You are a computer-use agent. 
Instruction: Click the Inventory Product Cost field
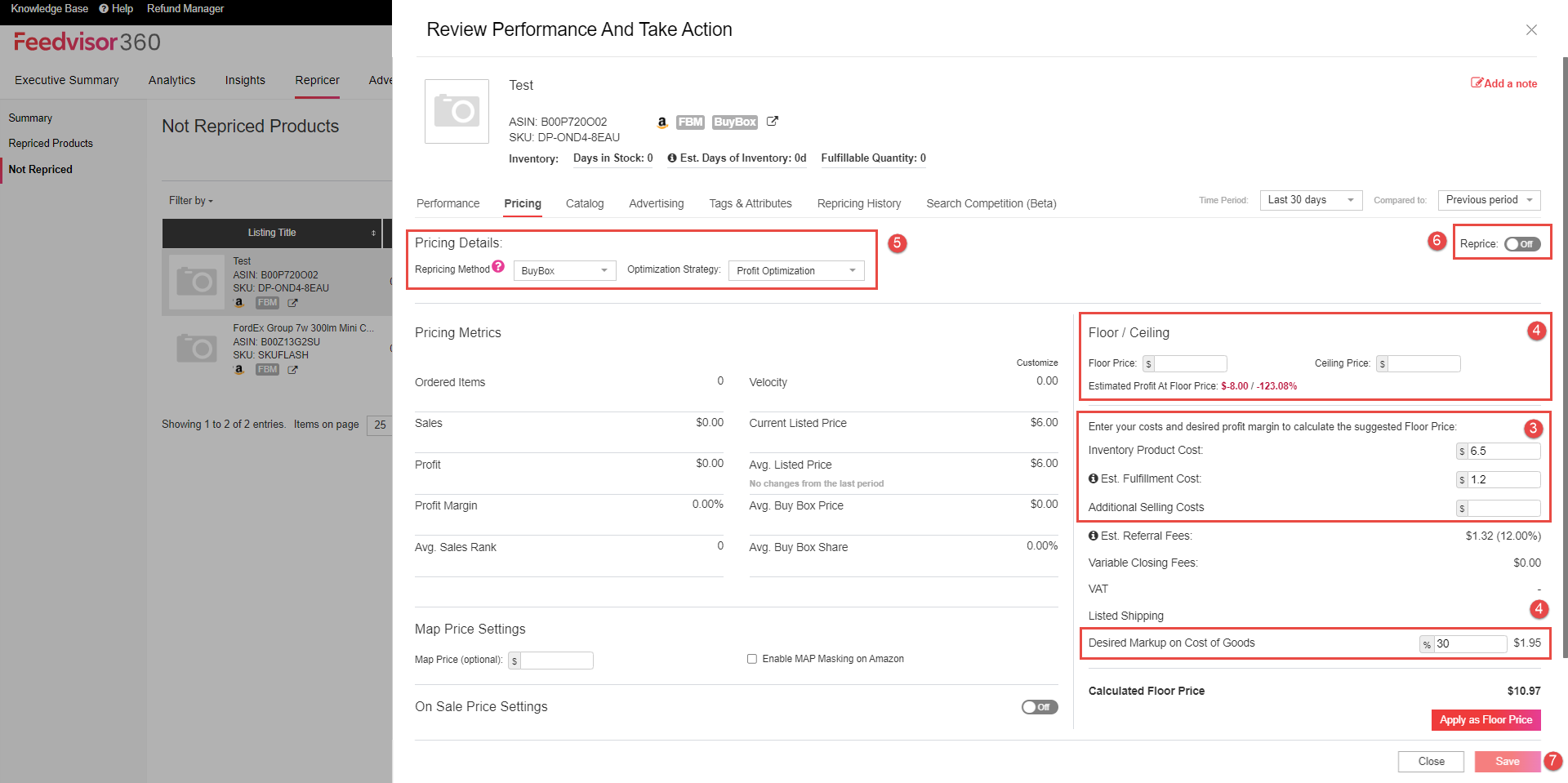(1503, 451)
